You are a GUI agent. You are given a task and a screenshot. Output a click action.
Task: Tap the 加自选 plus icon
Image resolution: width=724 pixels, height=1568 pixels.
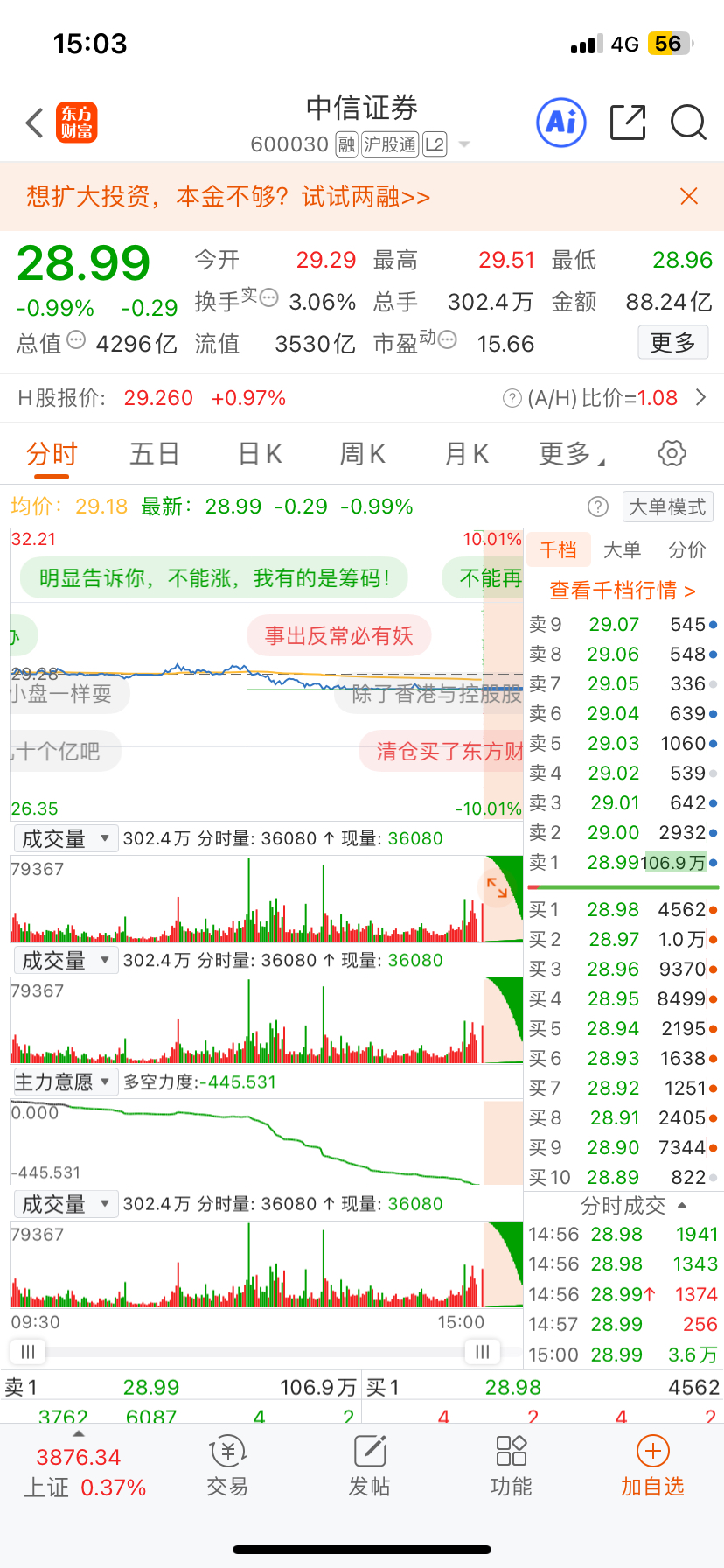point(652,1451)
